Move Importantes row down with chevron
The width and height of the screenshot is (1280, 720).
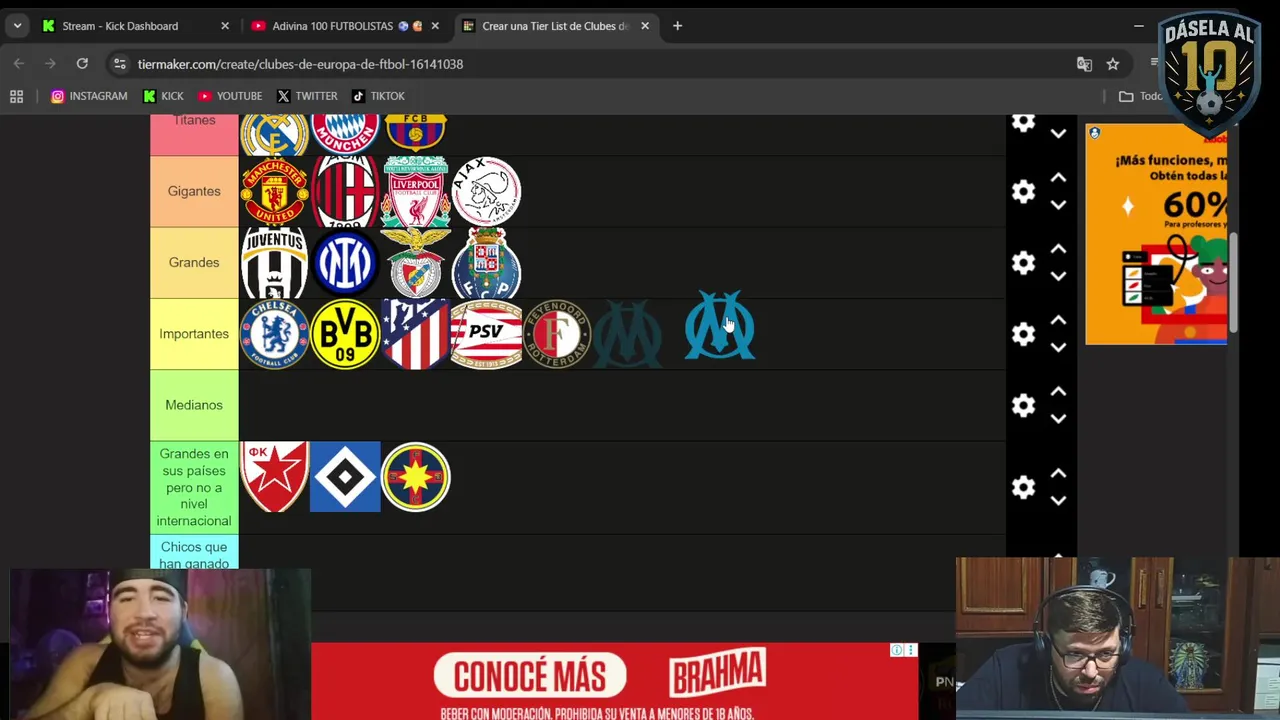[x=1058, y=348]
